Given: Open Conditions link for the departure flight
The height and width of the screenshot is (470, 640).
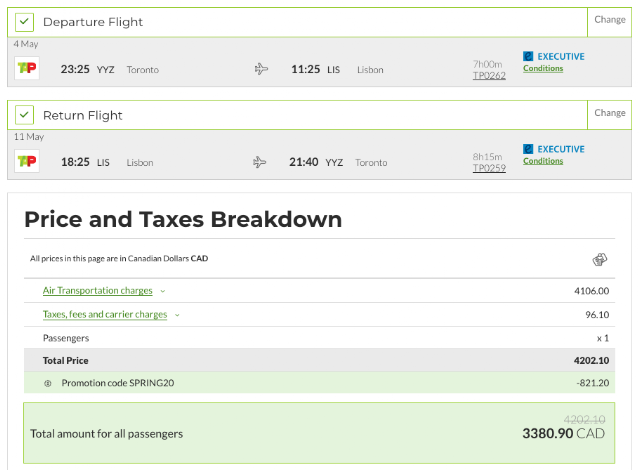Looking at the screenshot, I should pyautogui.click(x=543, y=68).
